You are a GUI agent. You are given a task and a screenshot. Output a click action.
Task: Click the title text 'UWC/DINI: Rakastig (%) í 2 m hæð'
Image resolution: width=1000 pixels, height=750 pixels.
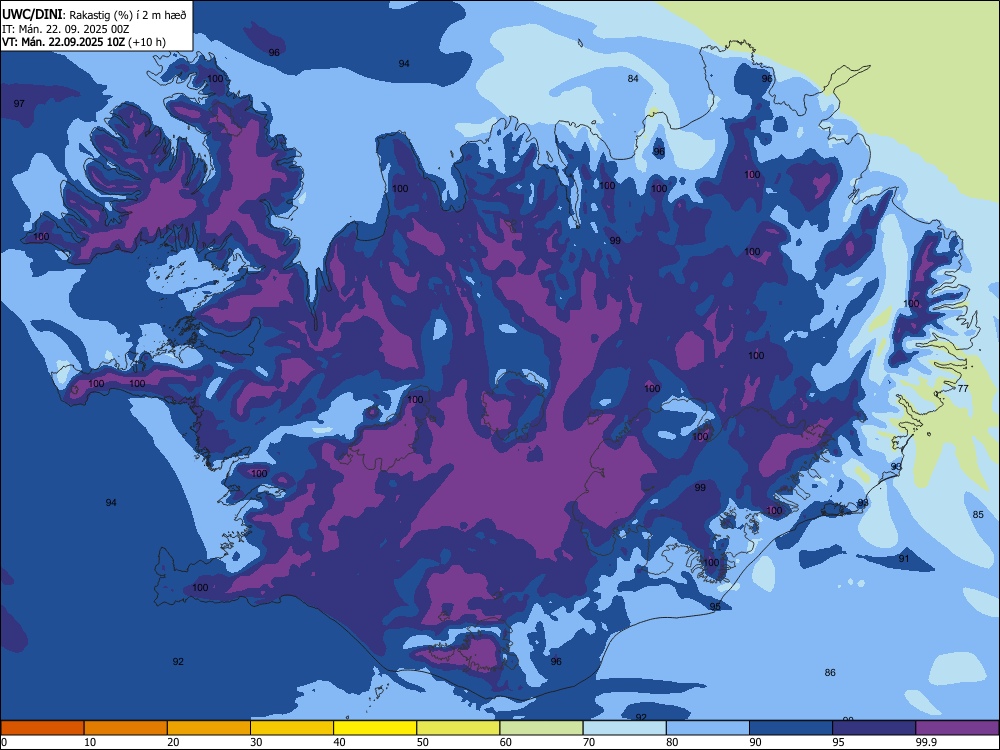(x=94, y=14)
